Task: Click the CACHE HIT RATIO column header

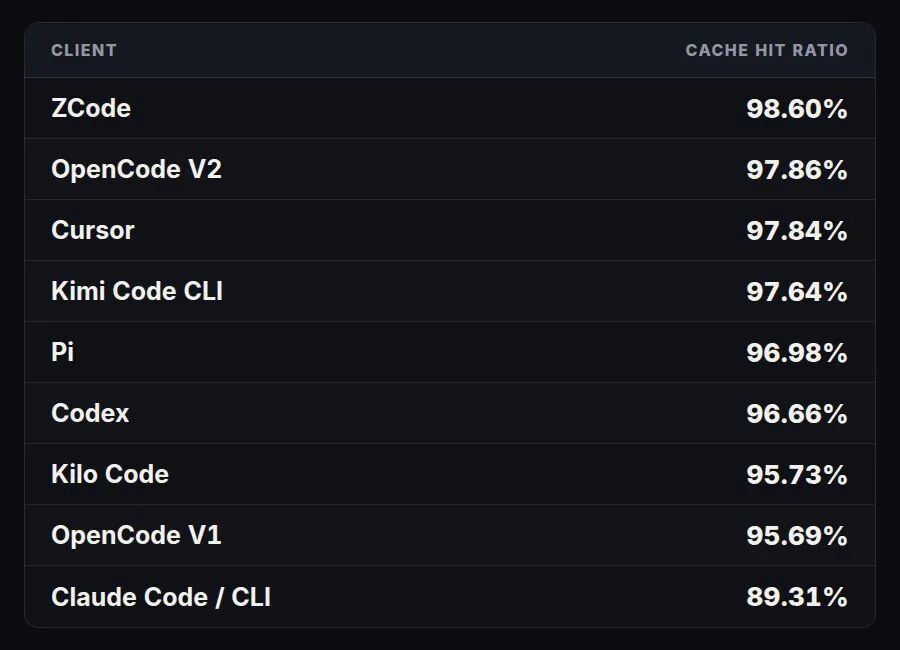Action: pyautogui.click(x=766, y=51)
